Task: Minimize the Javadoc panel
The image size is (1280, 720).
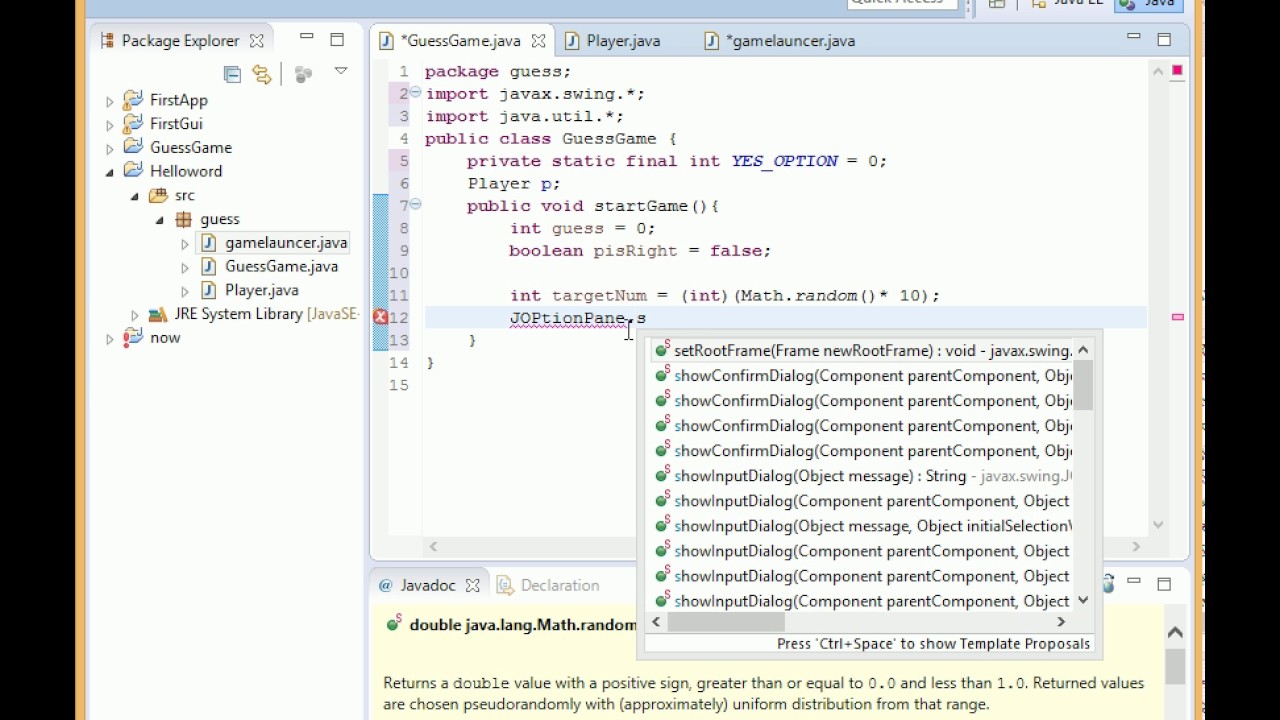Action: [x=1133, y=580]
